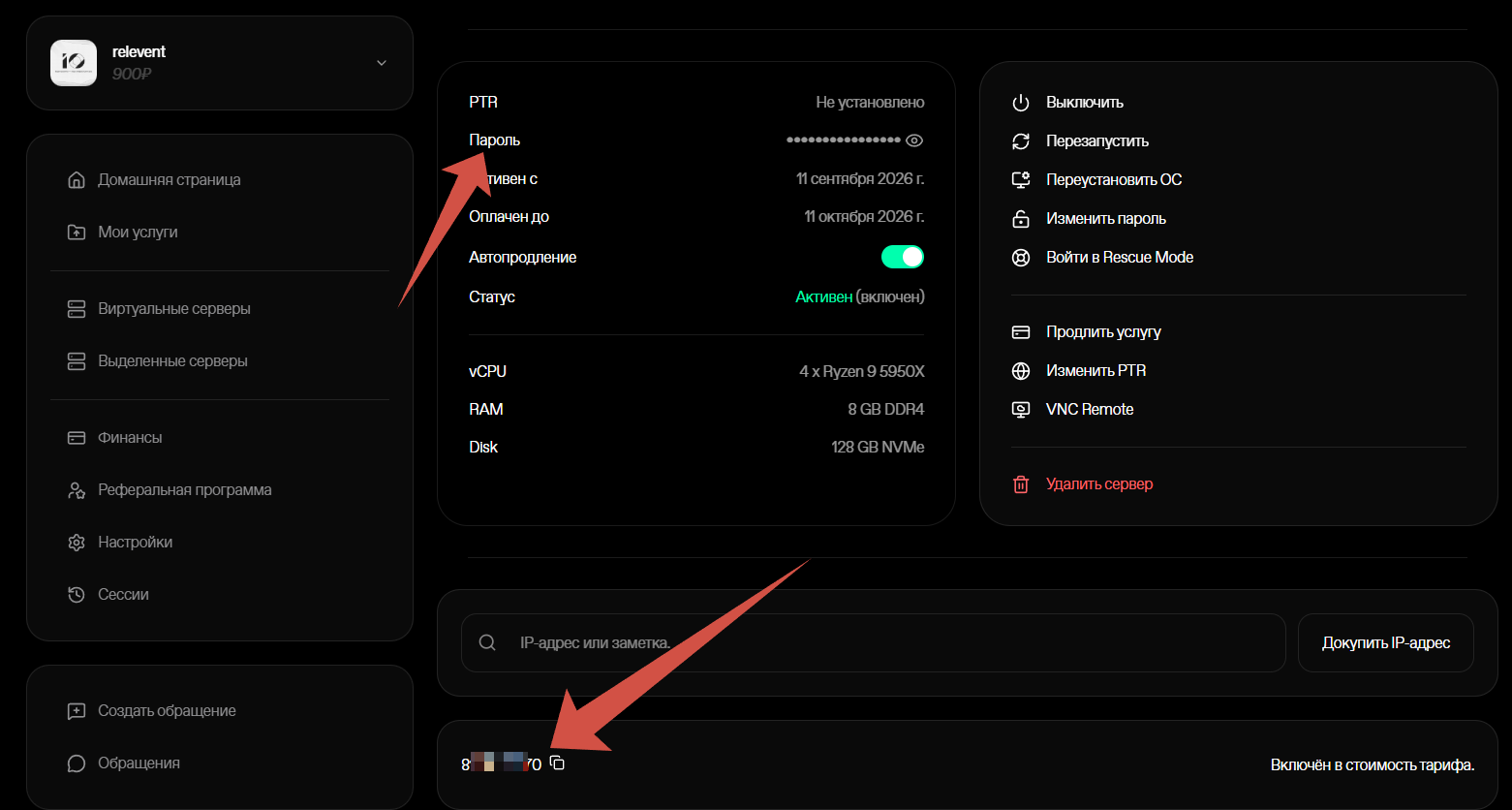Click the Не установлено PTR value

pos(870,103)
